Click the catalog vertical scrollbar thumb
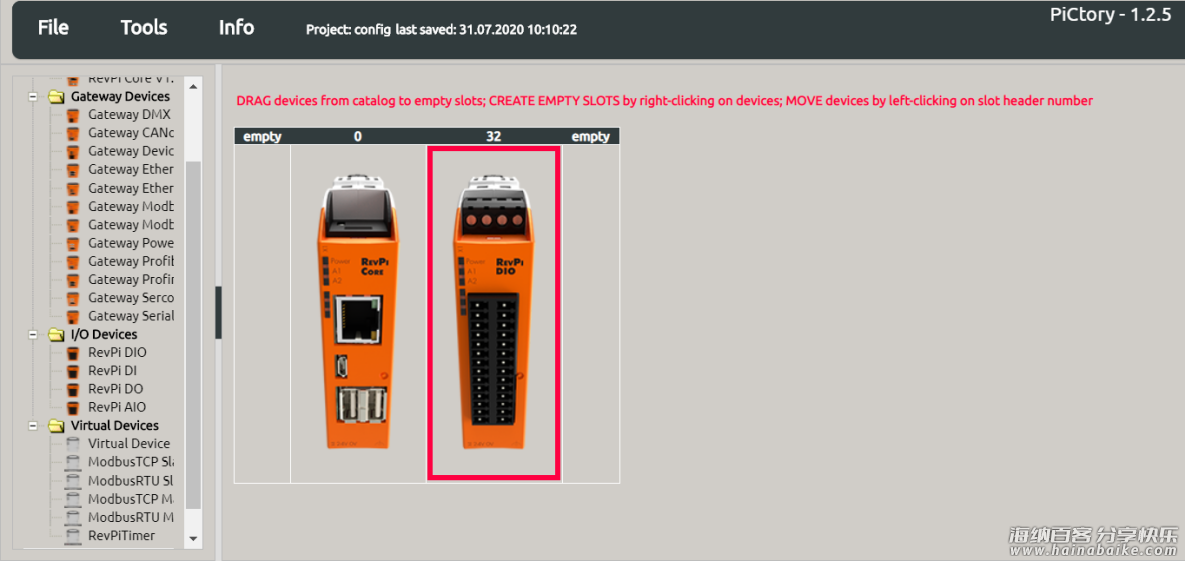Image resolution: width=1185 pixels, height=561 pixels. 193,334
